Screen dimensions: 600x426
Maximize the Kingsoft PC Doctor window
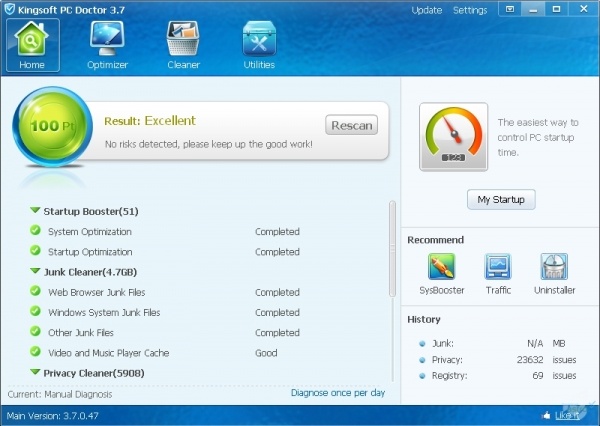(x=556, y=9)
